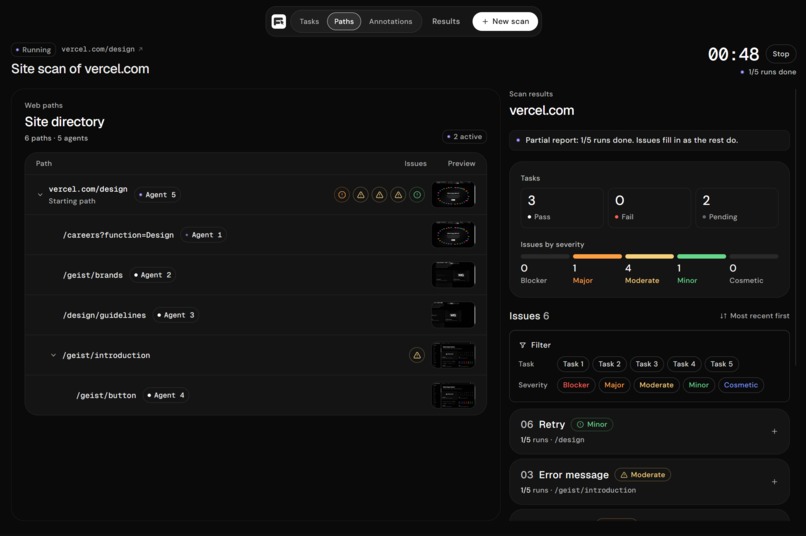This screenshot has height=536, width=806.
Task: Click the Minor badge on issue 06
Action: [x=592, y=424]
